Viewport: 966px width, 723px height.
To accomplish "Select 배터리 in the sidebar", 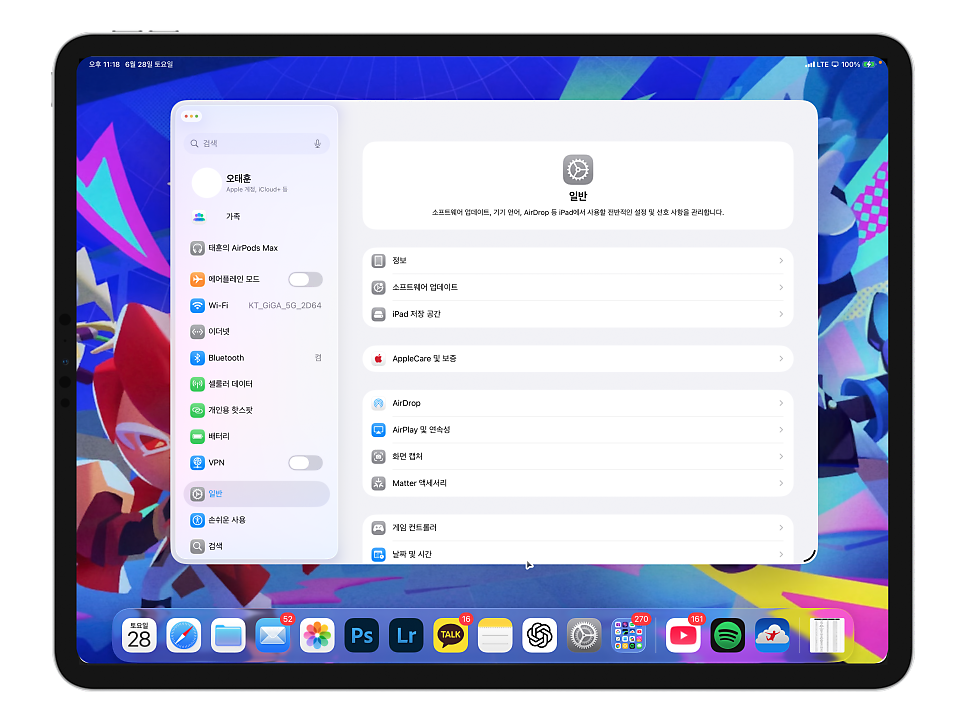I will 256,437.
